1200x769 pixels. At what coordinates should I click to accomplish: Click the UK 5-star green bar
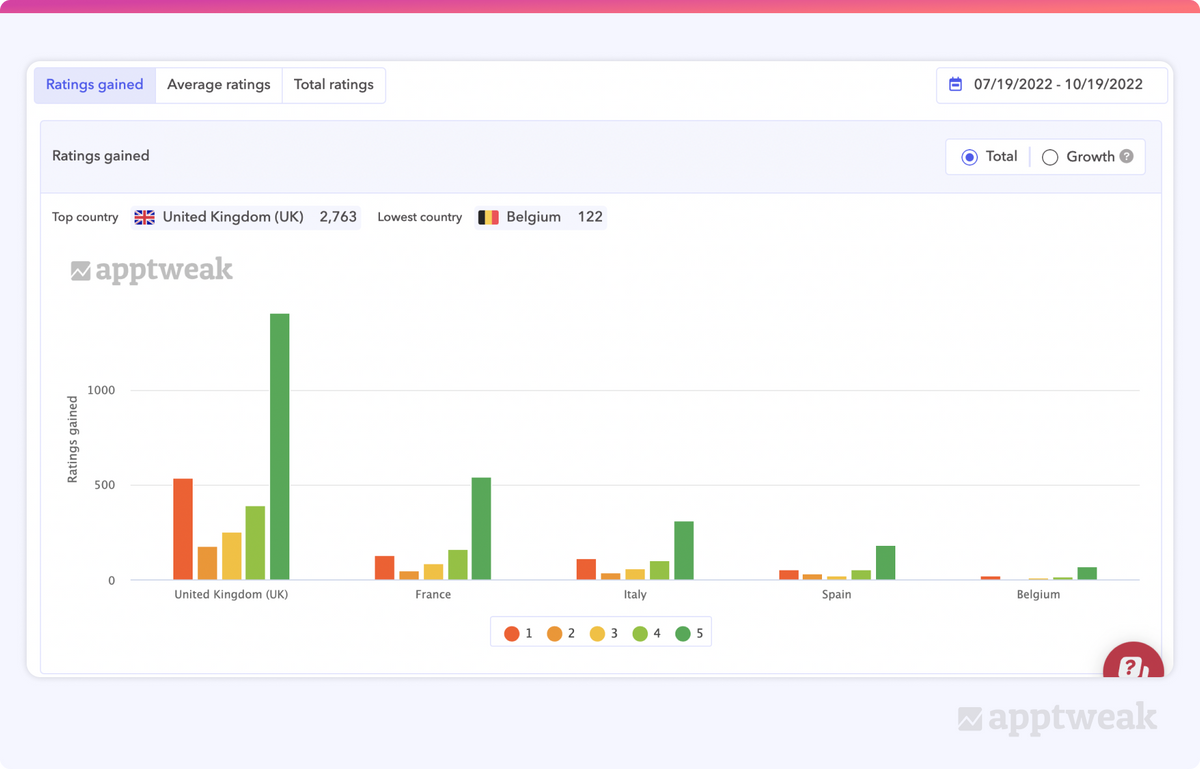pos(280,447)
